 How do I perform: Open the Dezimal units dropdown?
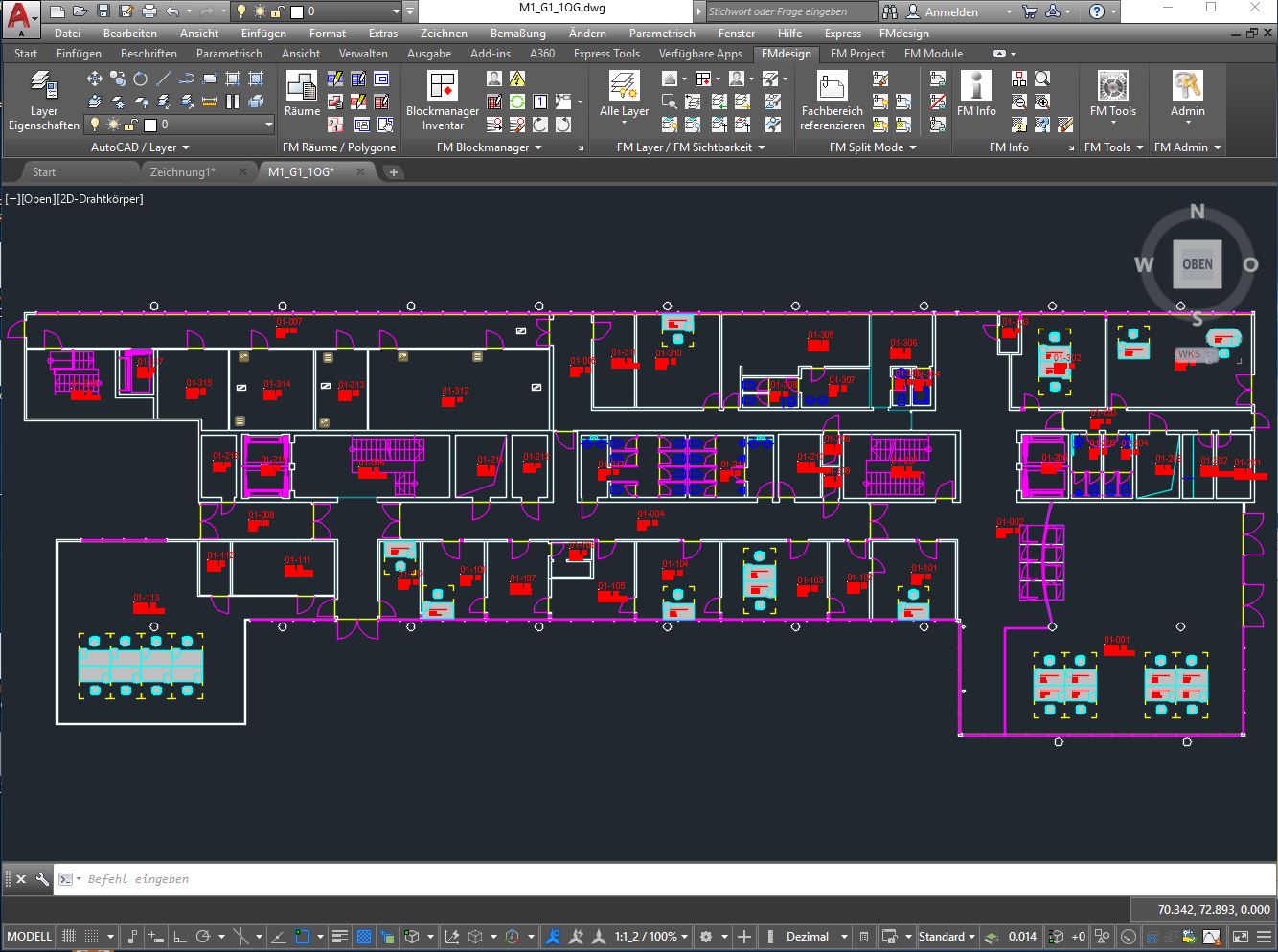(816, 936)
